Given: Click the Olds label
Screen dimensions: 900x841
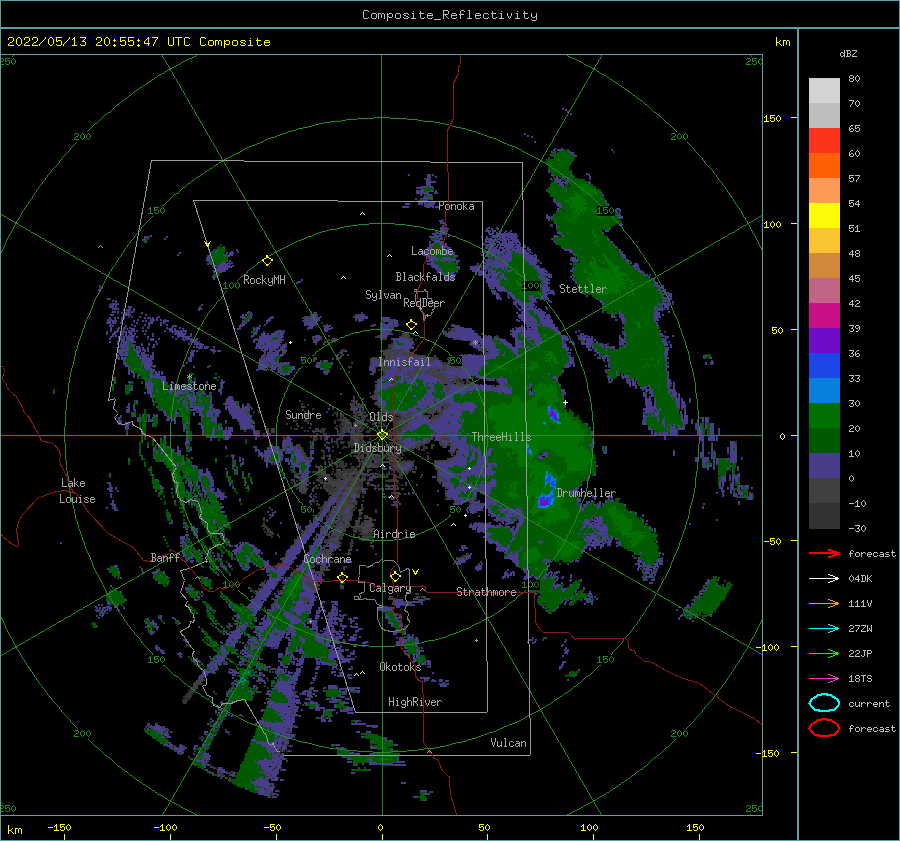Looking at the screenshot, I should click(x=381, y=417).
